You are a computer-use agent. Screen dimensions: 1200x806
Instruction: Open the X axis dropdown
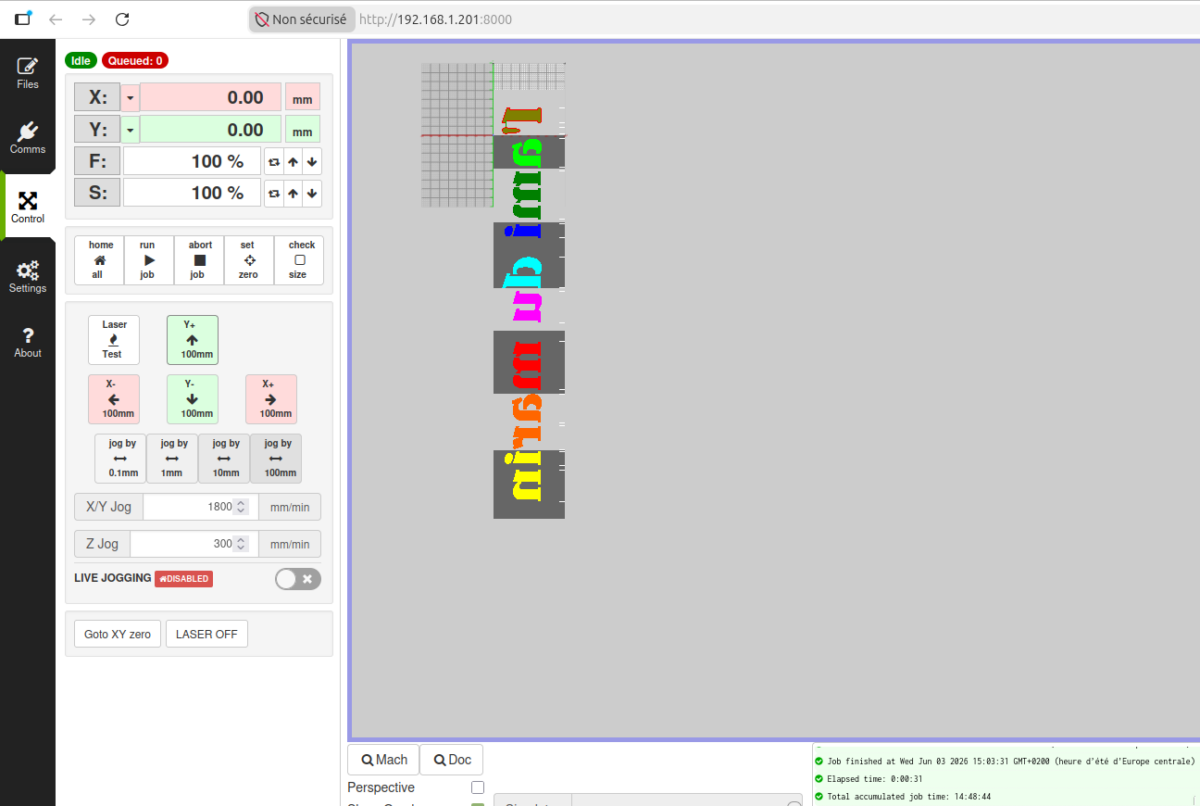[131, 98]
